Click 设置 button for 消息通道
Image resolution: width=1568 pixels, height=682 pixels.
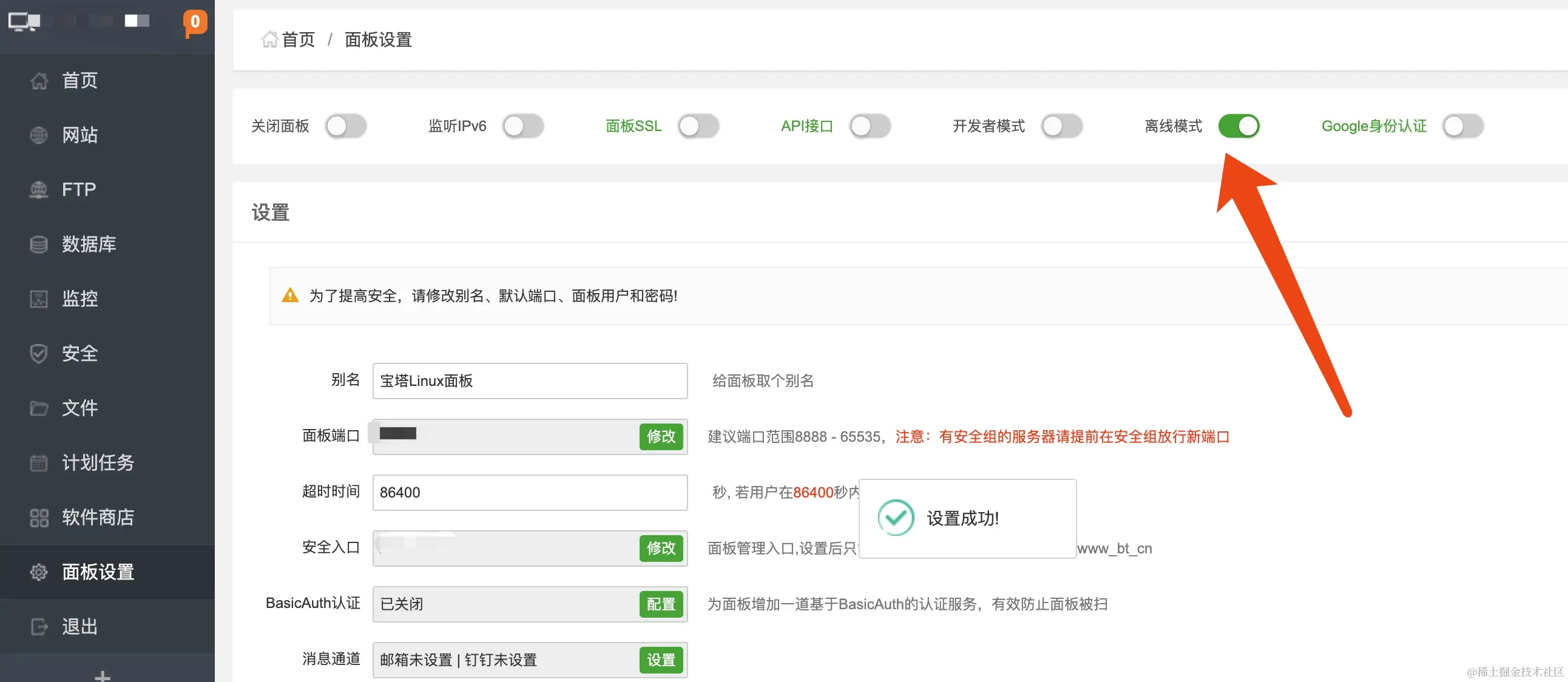click(x=660, y=660)
